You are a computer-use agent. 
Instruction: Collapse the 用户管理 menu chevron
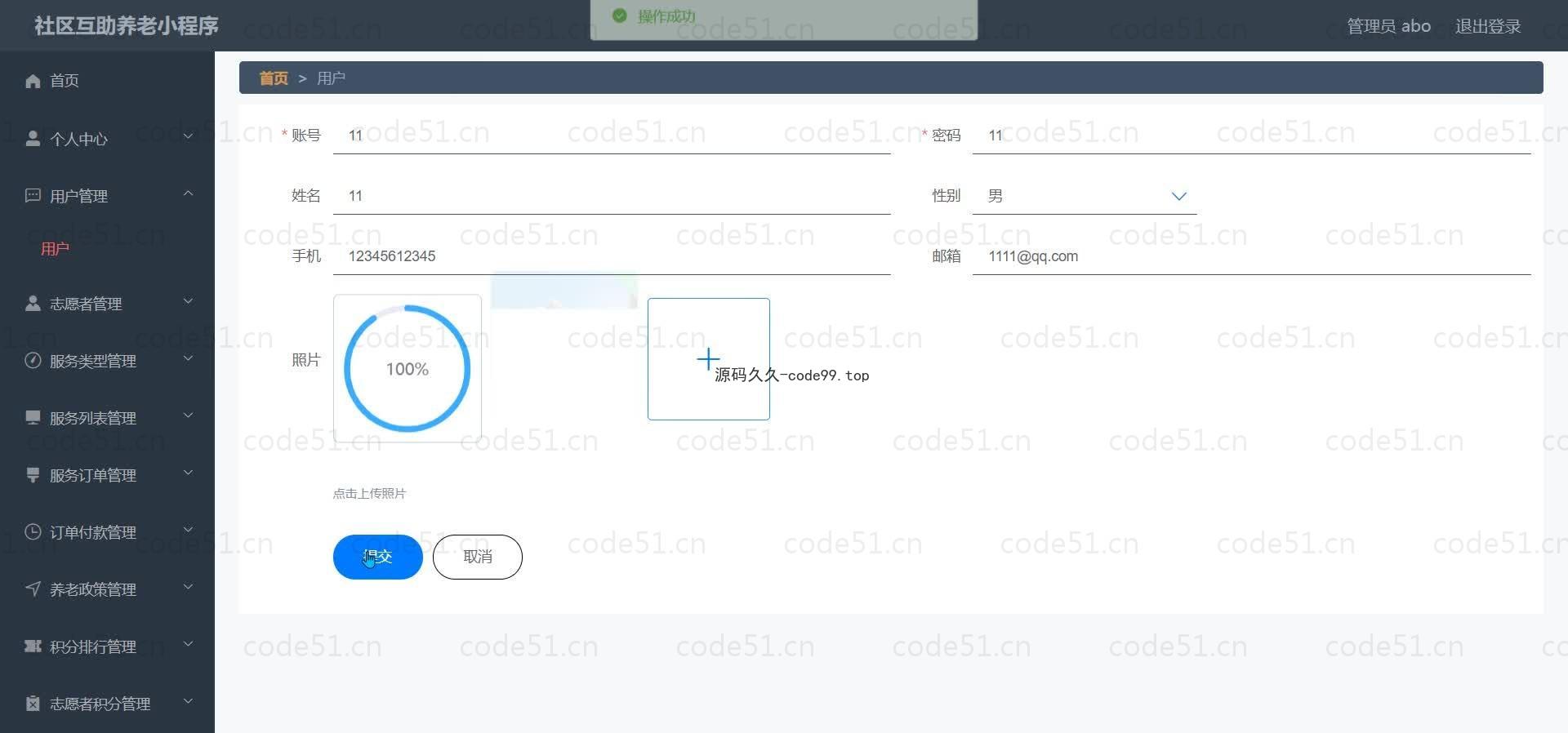point(188,193)
